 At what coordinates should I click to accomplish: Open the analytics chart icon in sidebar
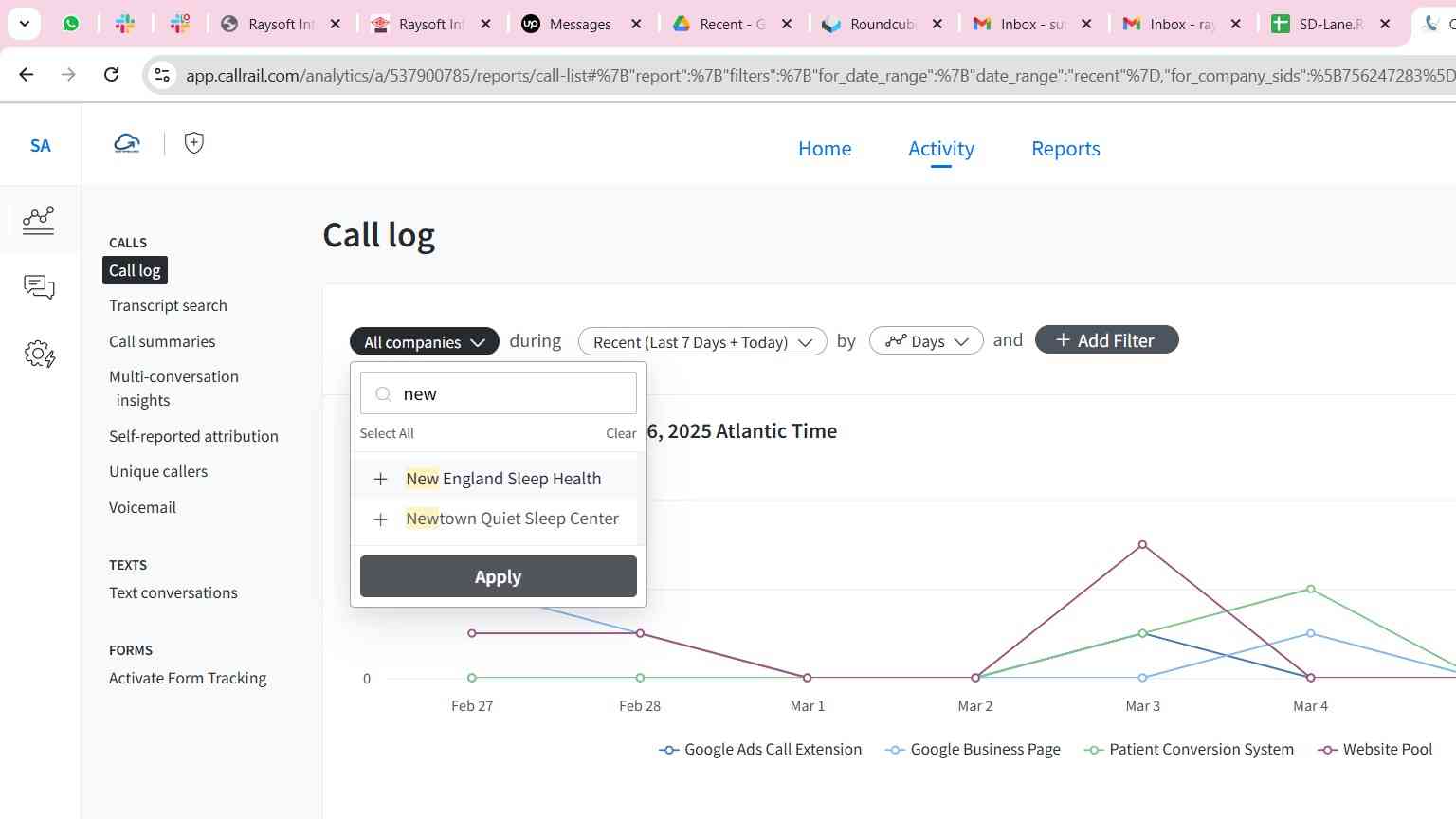tap(39, 220)
